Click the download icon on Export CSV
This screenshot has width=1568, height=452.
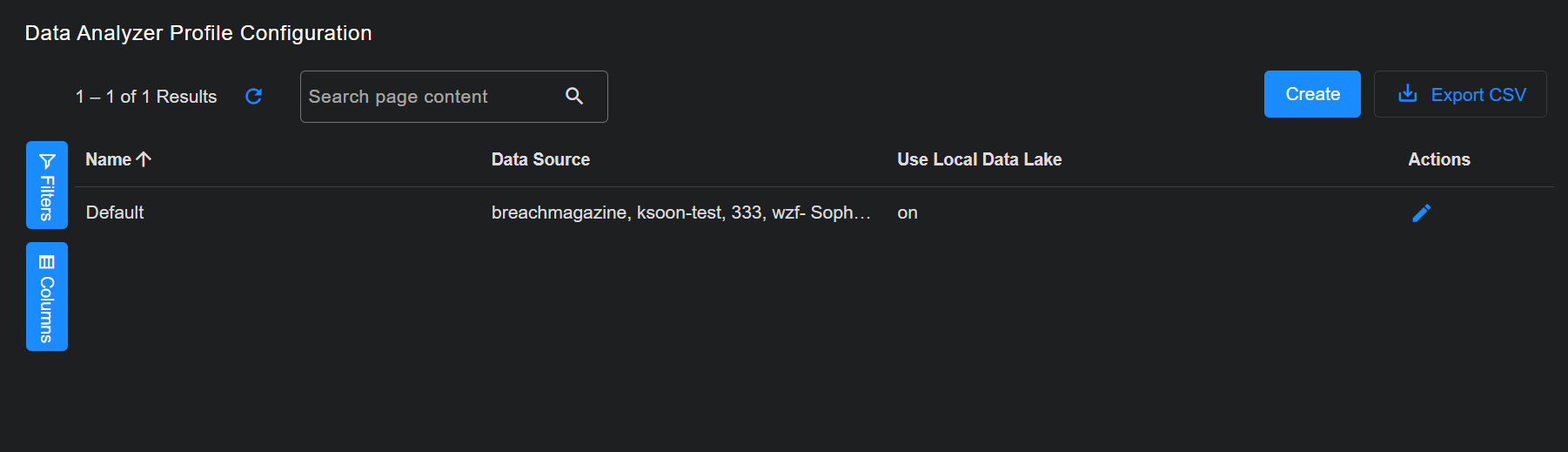tap(1407, 94)
